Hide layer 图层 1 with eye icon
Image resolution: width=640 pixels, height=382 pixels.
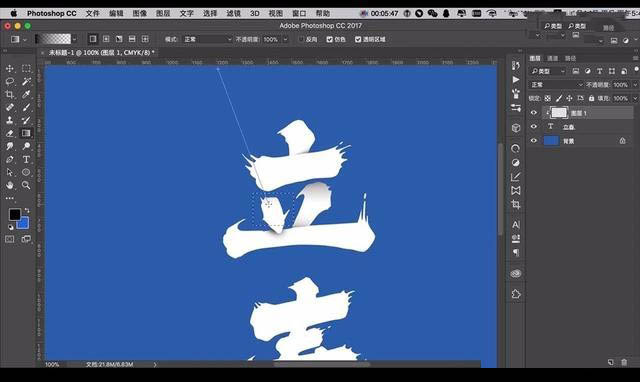tap(533, 113)
